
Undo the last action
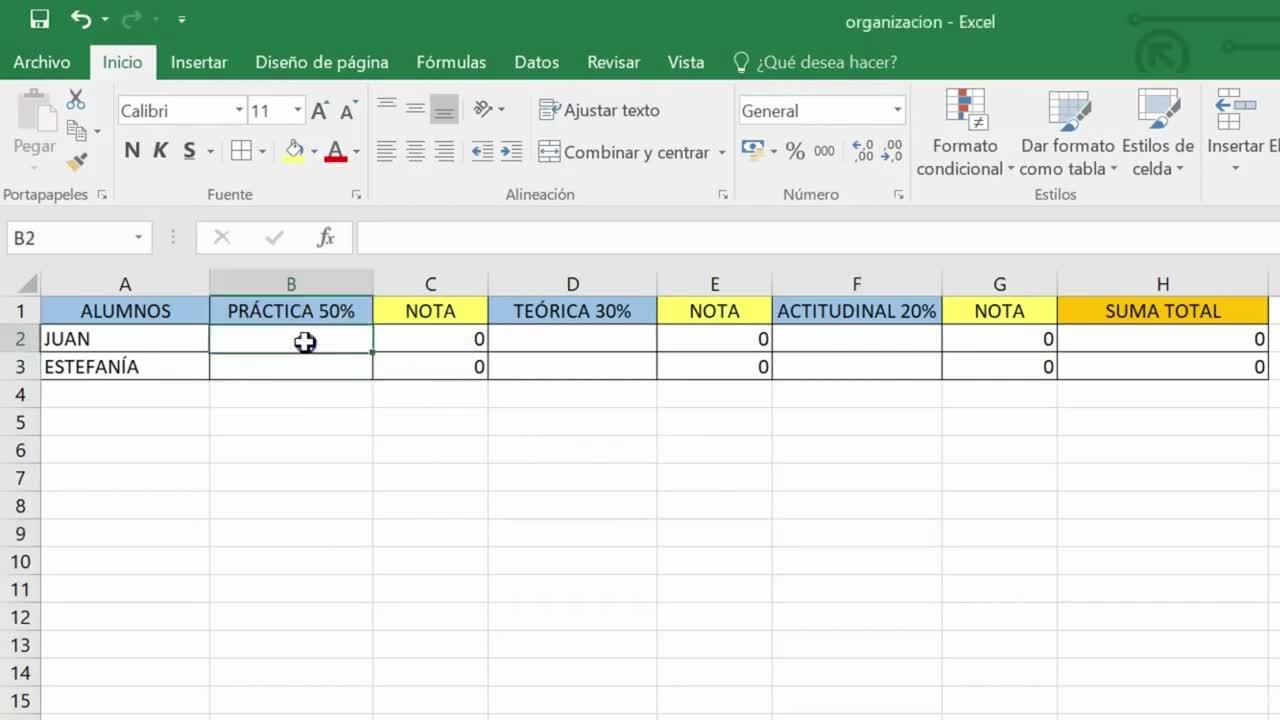pos(81,19)
